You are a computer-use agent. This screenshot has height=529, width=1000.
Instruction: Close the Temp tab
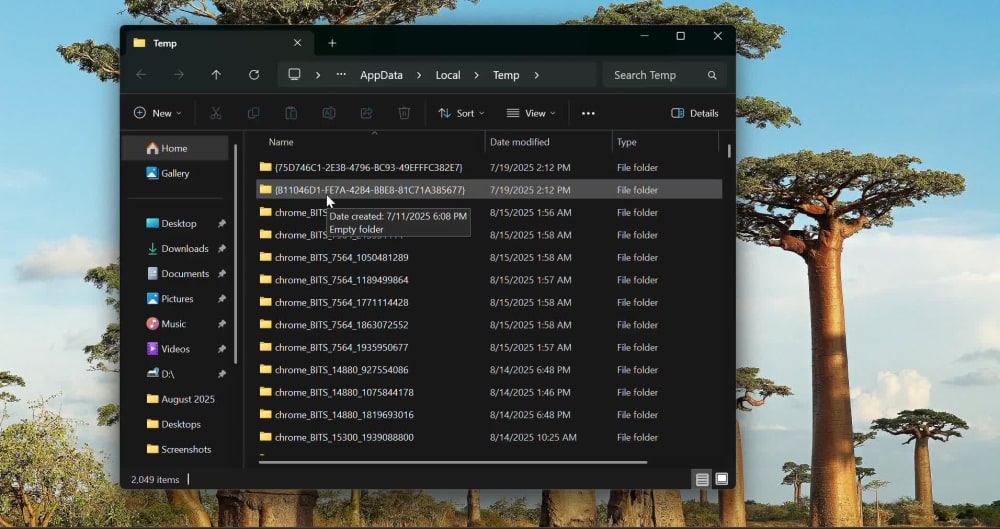(x=297, y=43)
